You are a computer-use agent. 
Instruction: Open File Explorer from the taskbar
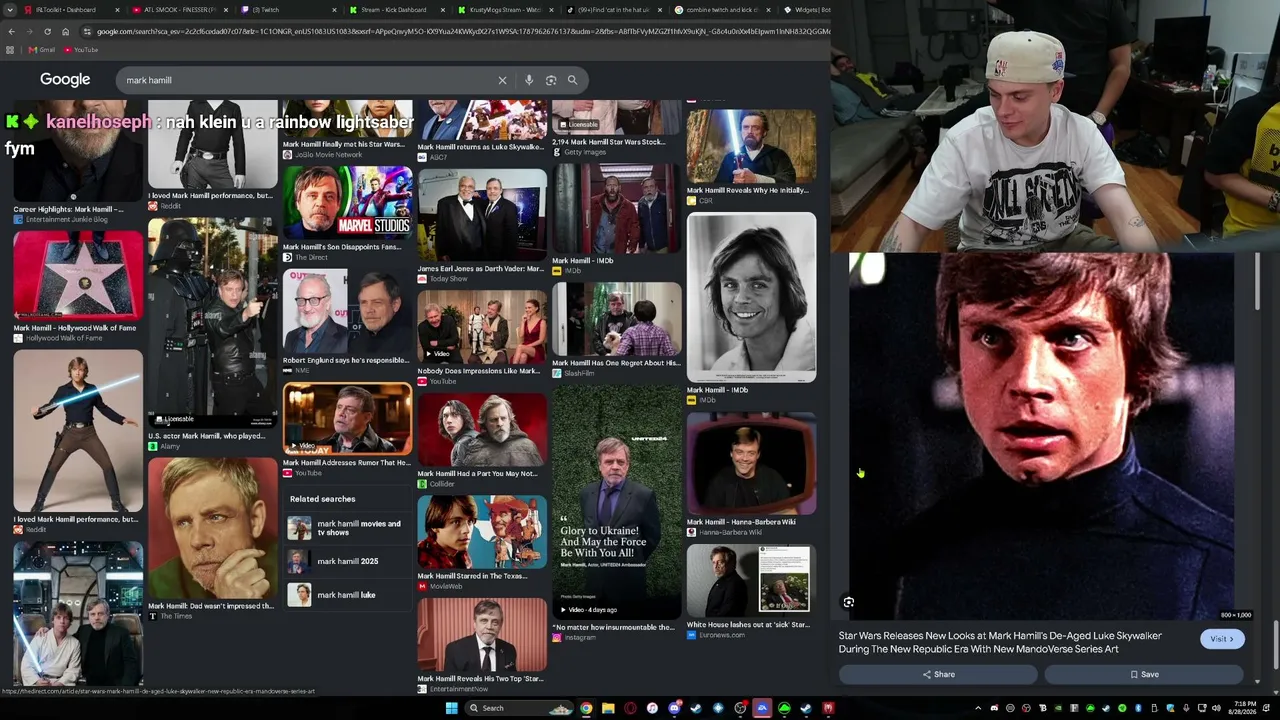608,708
